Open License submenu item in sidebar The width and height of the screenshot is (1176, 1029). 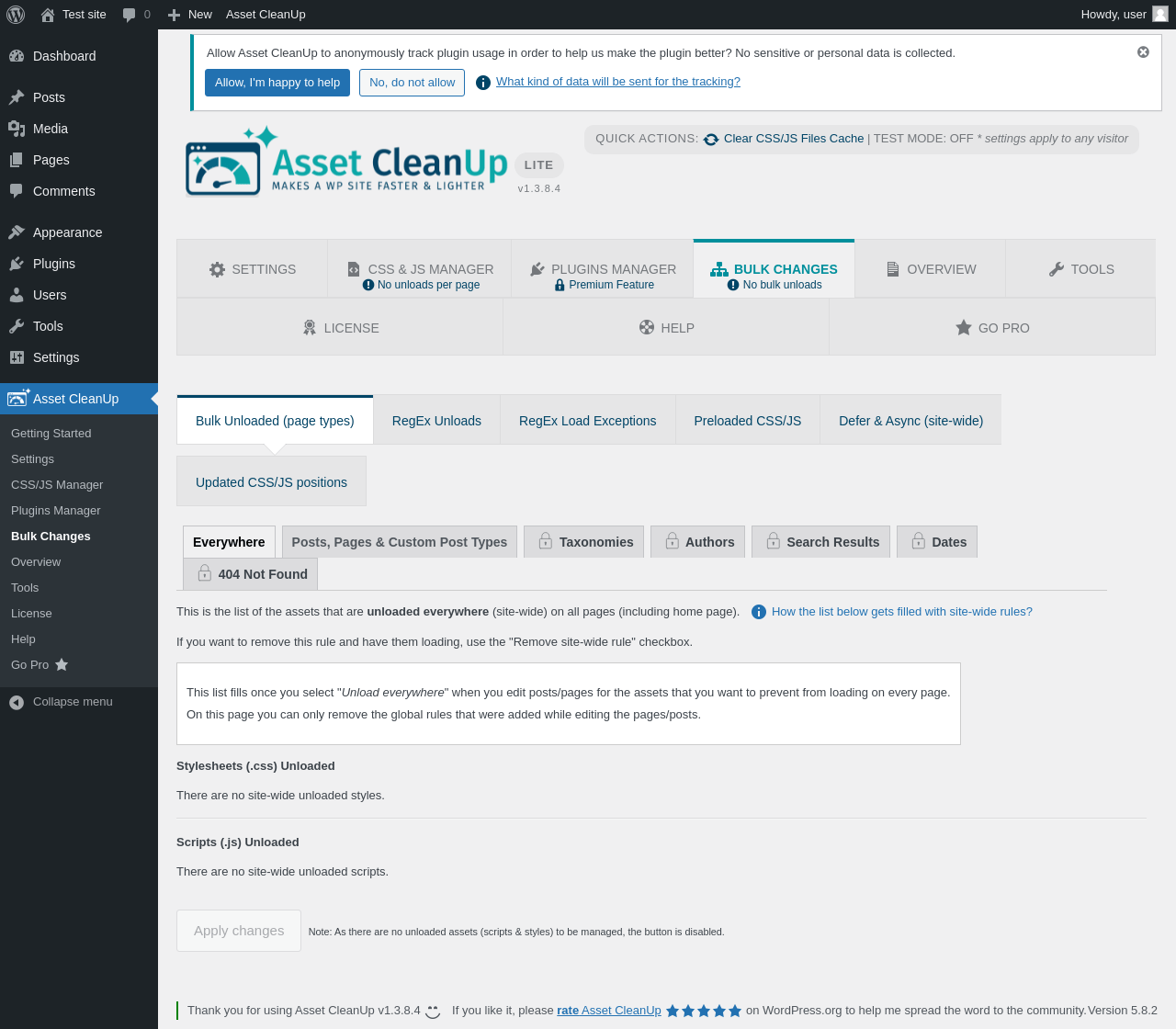pos(31,614)
